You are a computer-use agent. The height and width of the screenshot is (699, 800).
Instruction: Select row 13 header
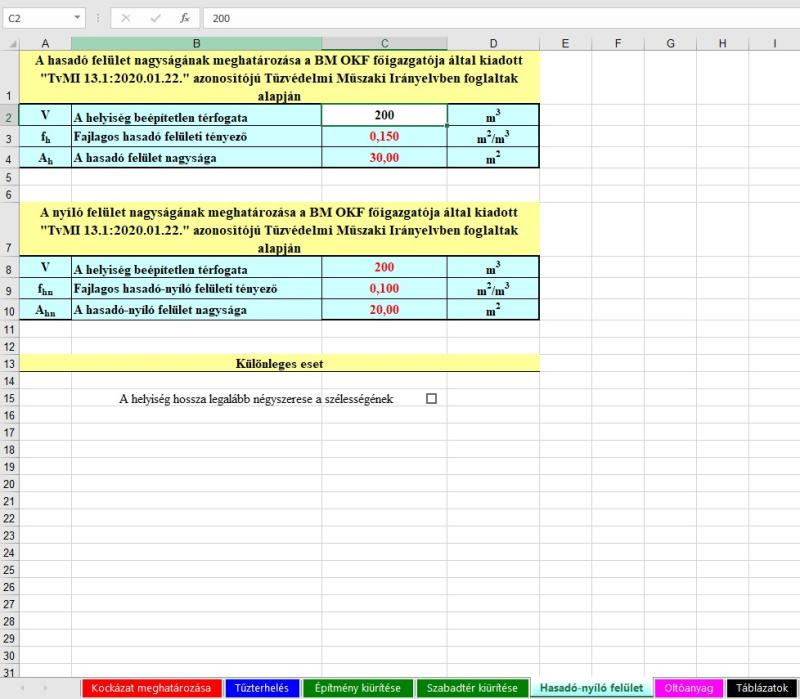(x=9, y=364)
